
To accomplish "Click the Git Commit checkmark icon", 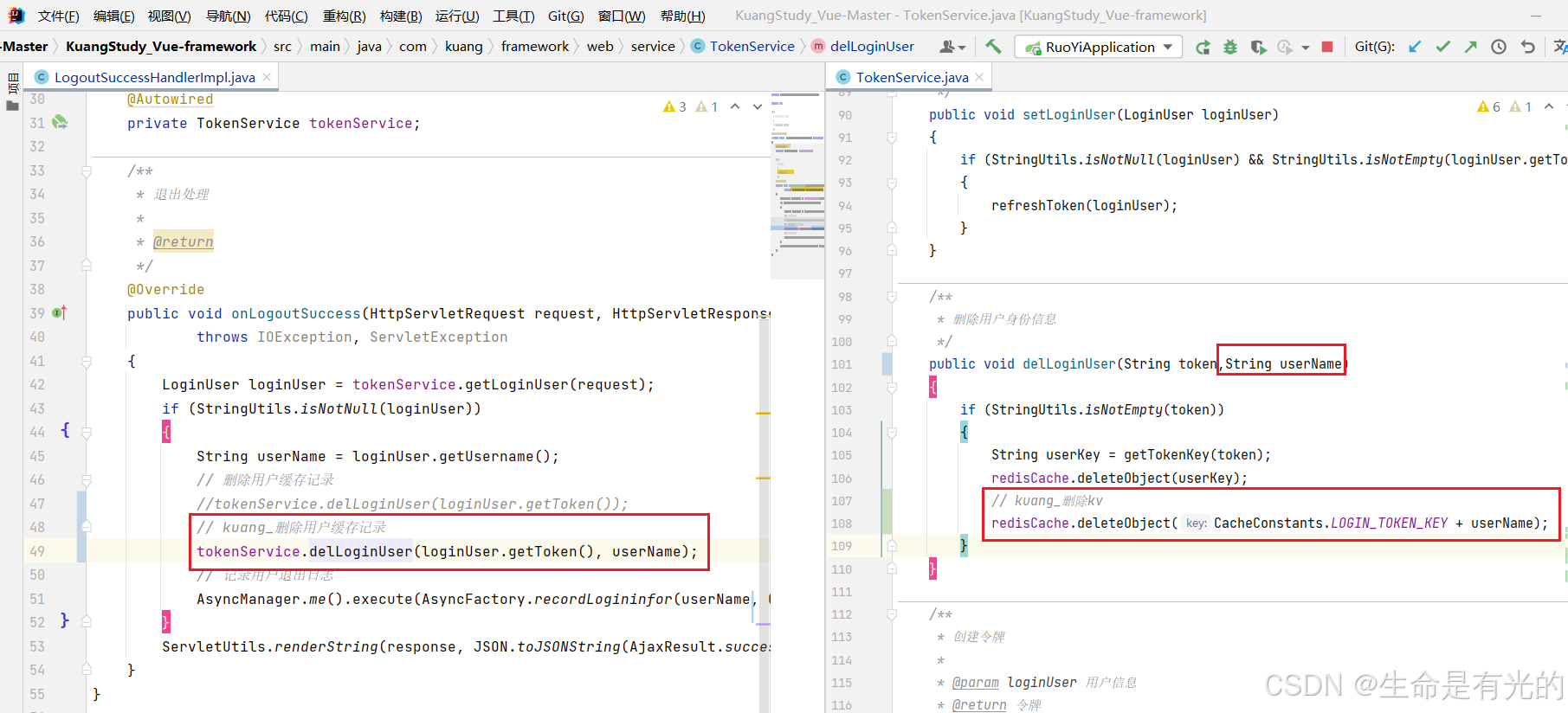I will pyautogui.click(x=1442, y=47).
